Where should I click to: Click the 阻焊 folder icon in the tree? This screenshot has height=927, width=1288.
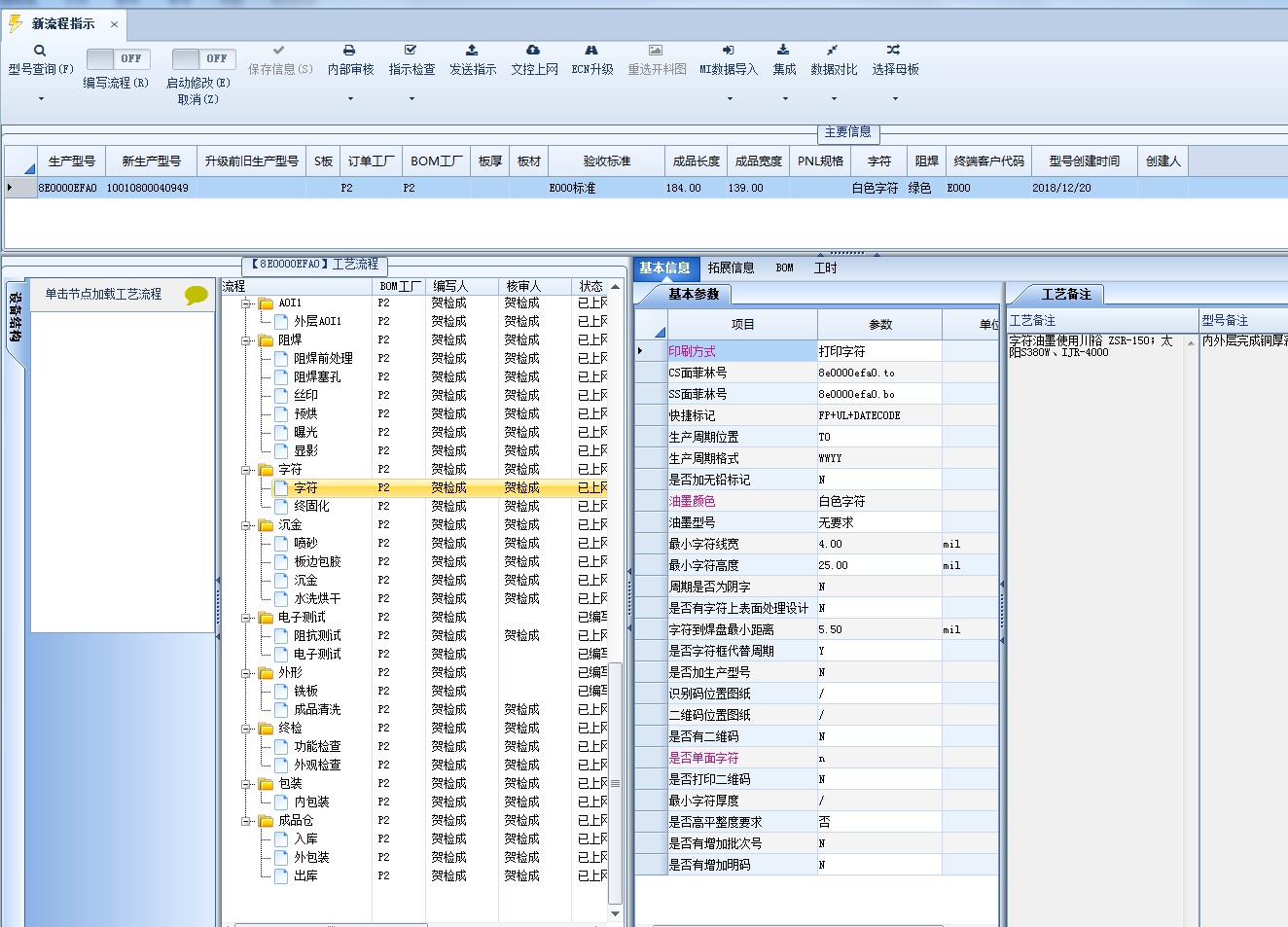click(266, 340)
